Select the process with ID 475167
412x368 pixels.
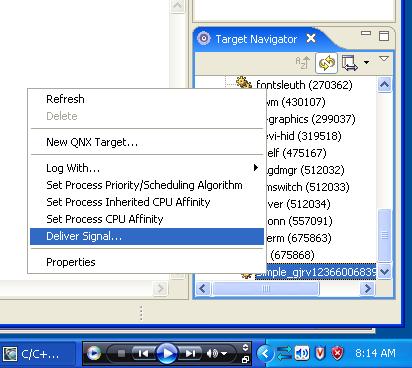296,153
